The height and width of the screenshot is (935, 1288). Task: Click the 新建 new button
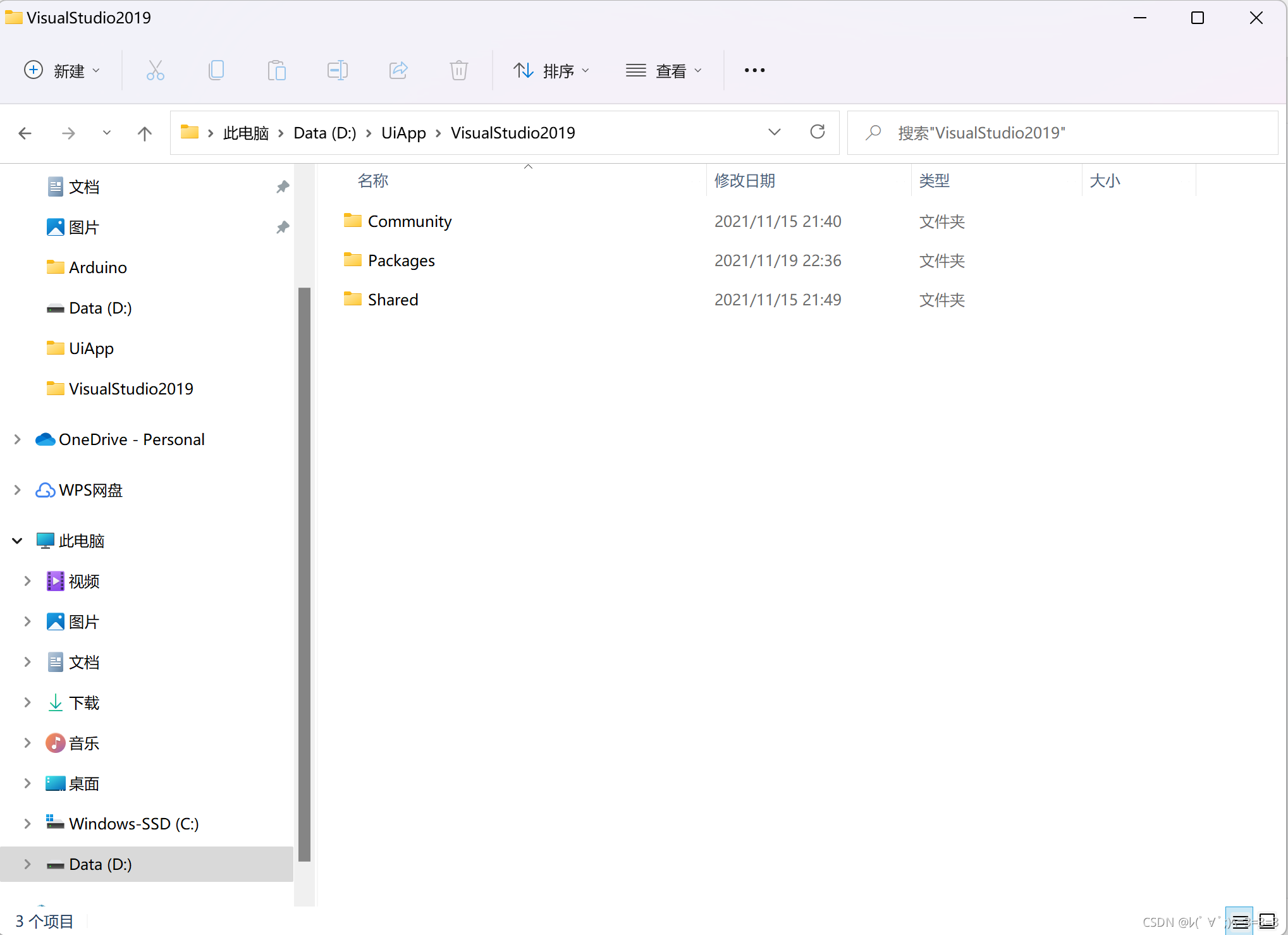click(62, 70)
